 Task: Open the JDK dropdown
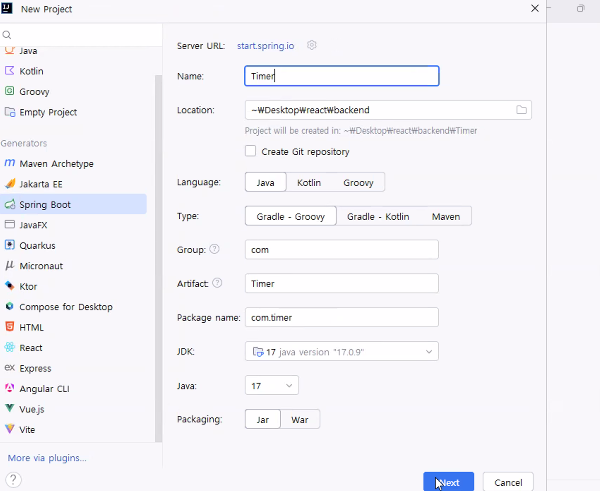[342, 351]
